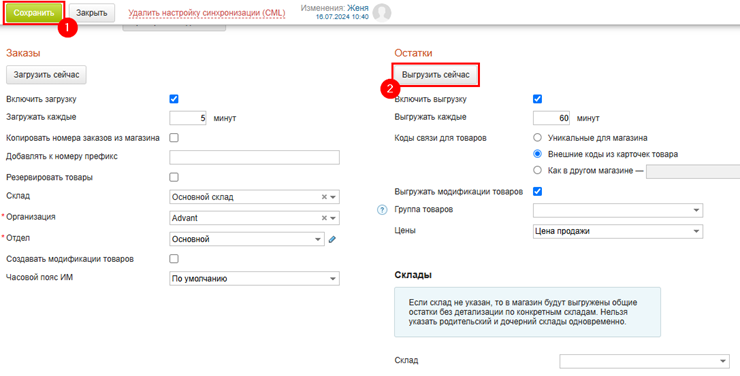Click Удалить настройку синхронизации (CML) link
The height and width of the screenshot is (376, 740).
(x=207, y=13)
